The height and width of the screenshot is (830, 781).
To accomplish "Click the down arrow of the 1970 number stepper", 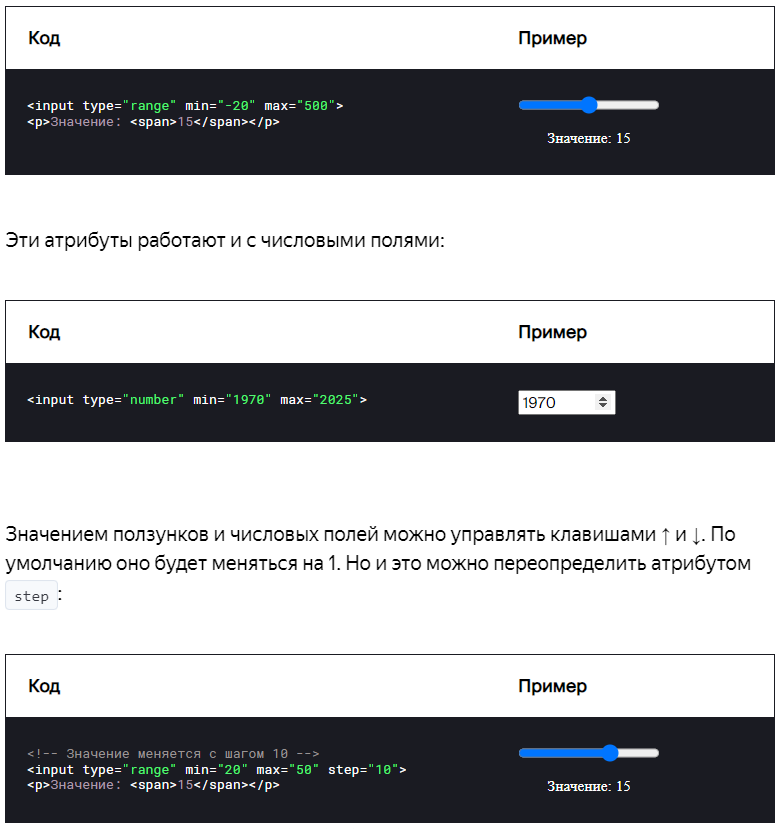I will click(x=603, y=405).
